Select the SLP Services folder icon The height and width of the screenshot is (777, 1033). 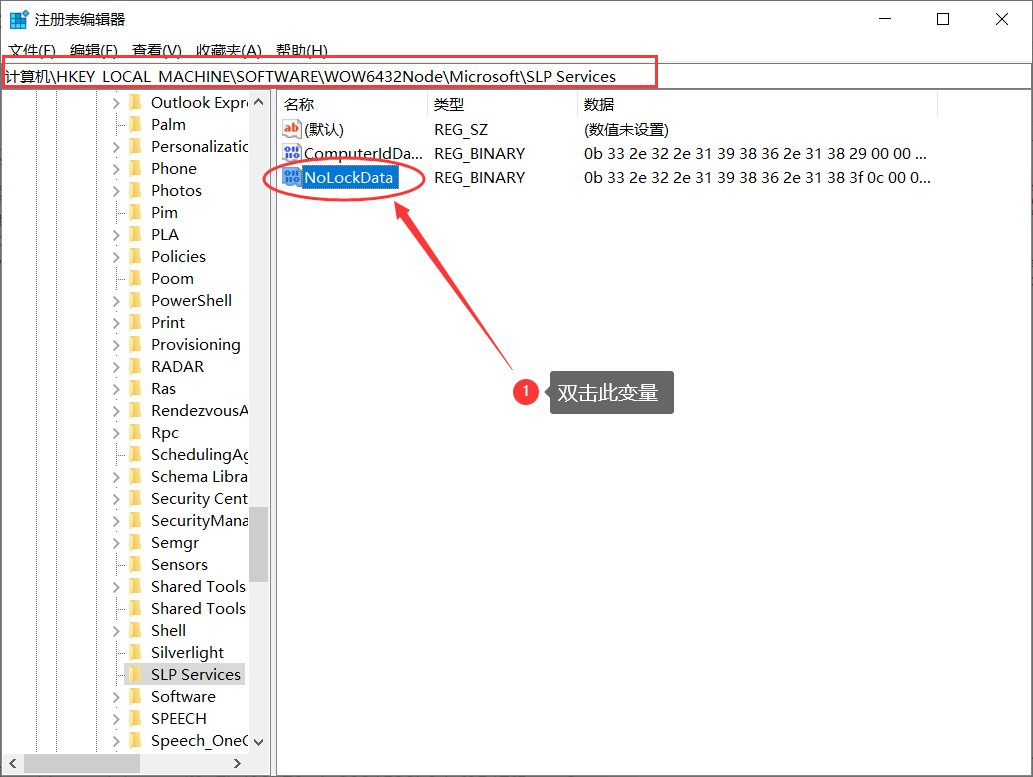135,674
